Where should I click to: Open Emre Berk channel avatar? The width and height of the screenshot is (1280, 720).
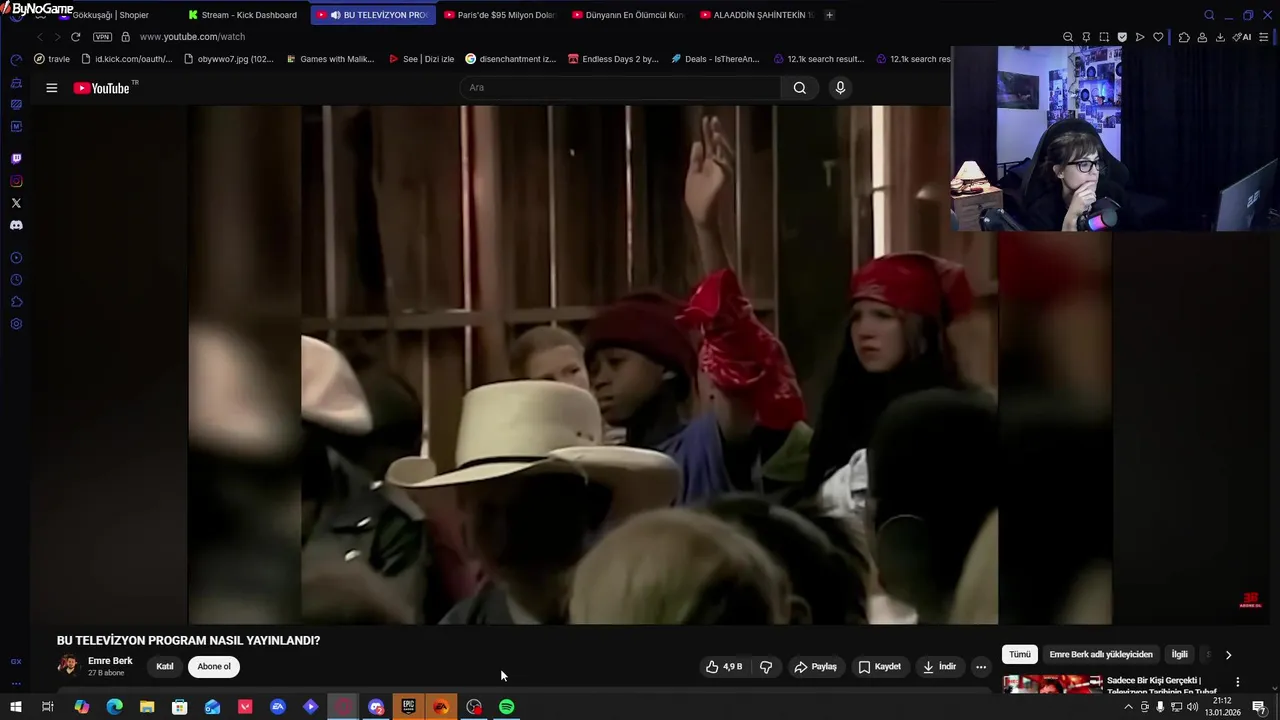tap(68, 665)
